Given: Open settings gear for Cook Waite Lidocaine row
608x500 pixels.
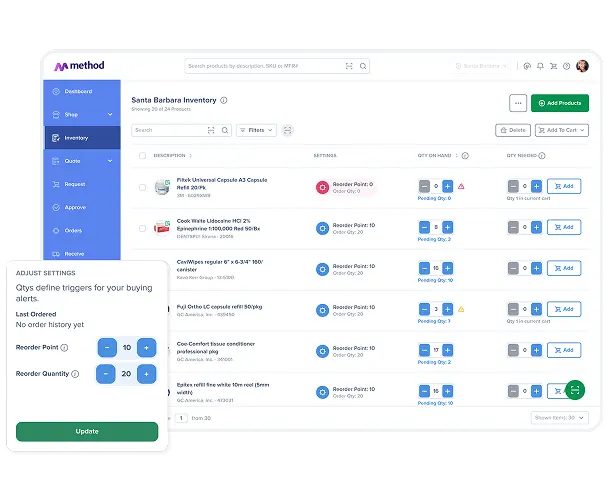Looking at the screenshot, I should [322, 228].
